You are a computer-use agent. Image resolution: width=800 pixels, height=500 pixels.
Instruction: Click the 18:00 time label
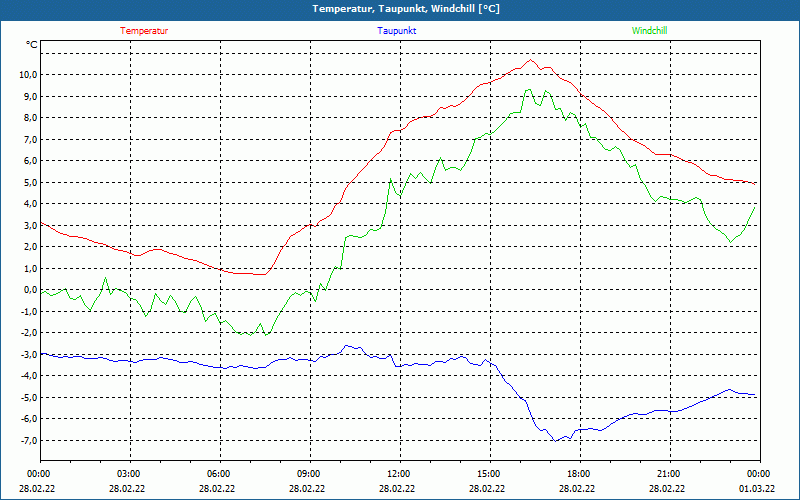(580, 474)
